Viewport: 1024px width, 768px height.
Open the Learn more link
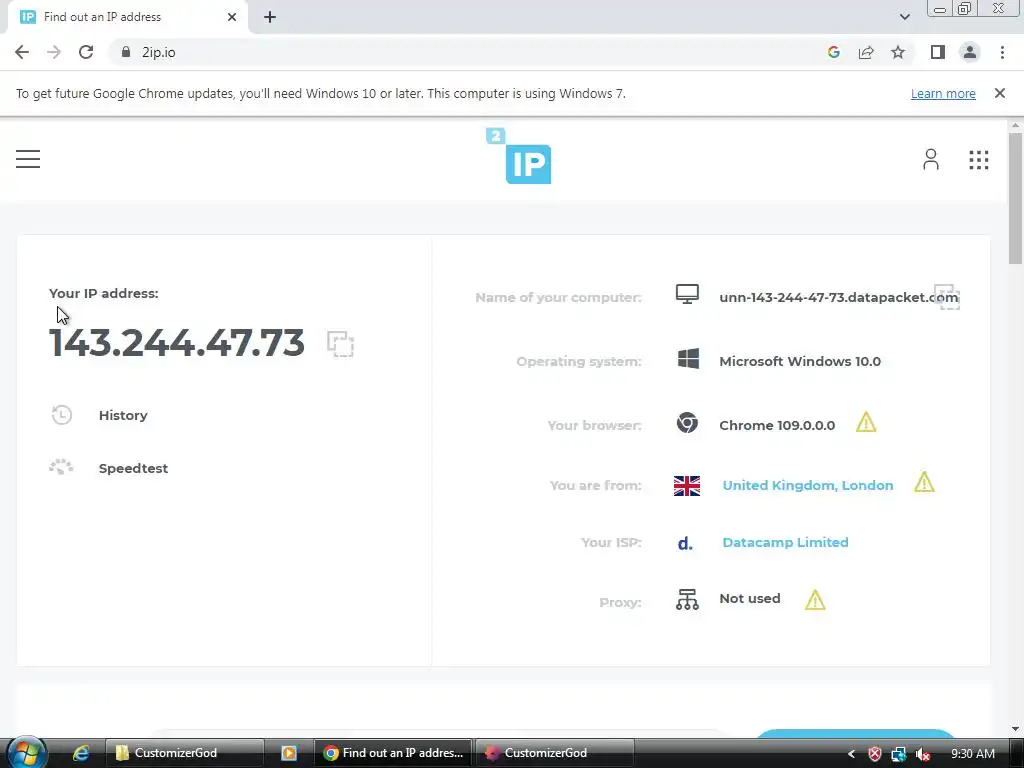pyautogui.click(x=943, y=93)
